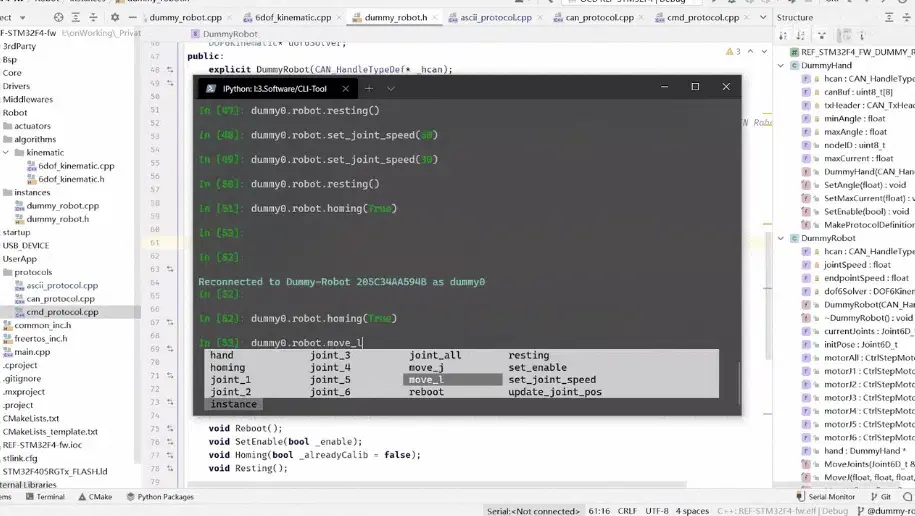Image resolution: width=915 pixels, height=516 pixels.
Task: Open the hidden editor tabs dropdown
Action: click(x=763, y=18)
